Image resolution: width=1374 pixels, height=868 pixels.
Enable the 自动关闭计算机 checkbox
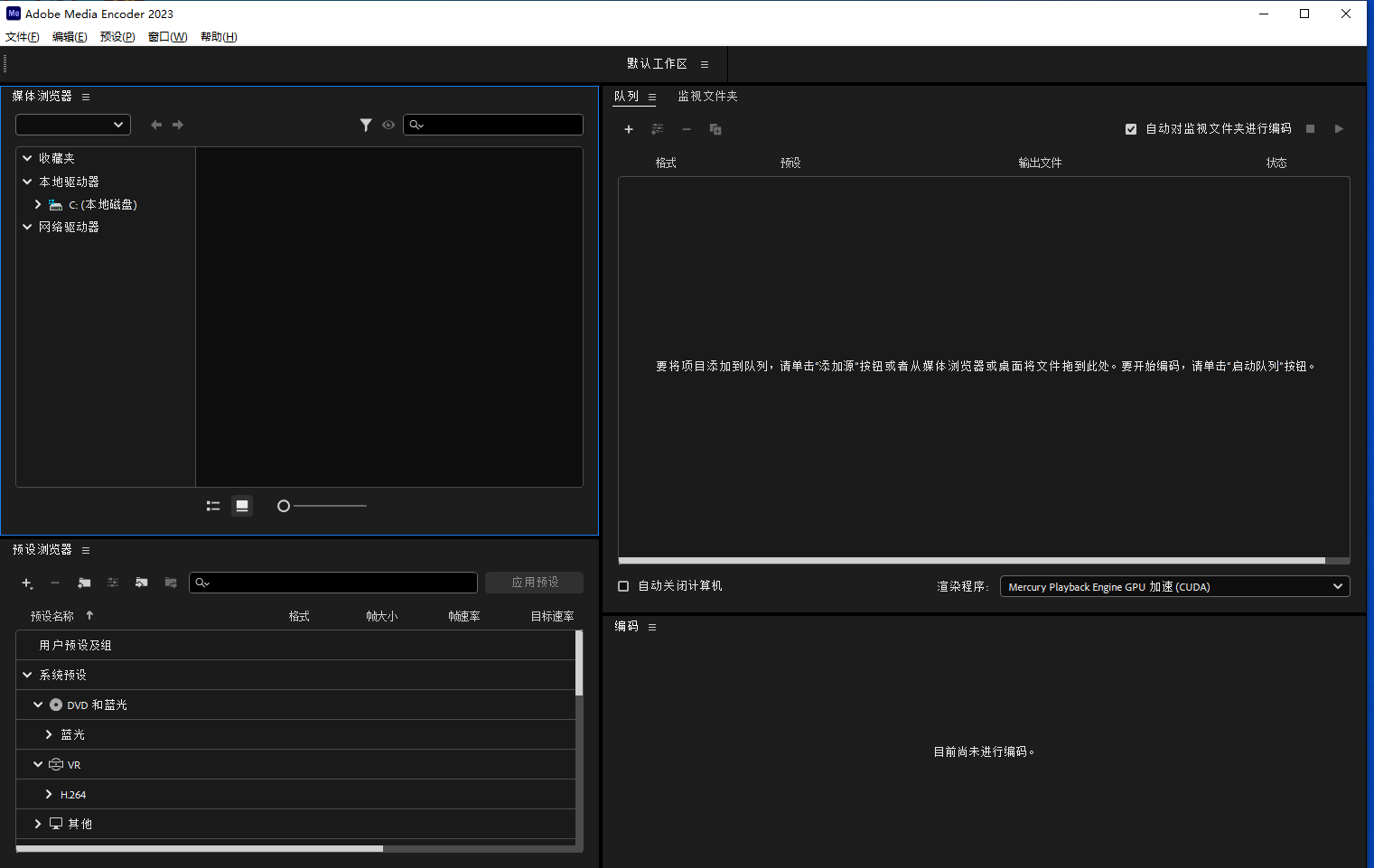(623, 586)
